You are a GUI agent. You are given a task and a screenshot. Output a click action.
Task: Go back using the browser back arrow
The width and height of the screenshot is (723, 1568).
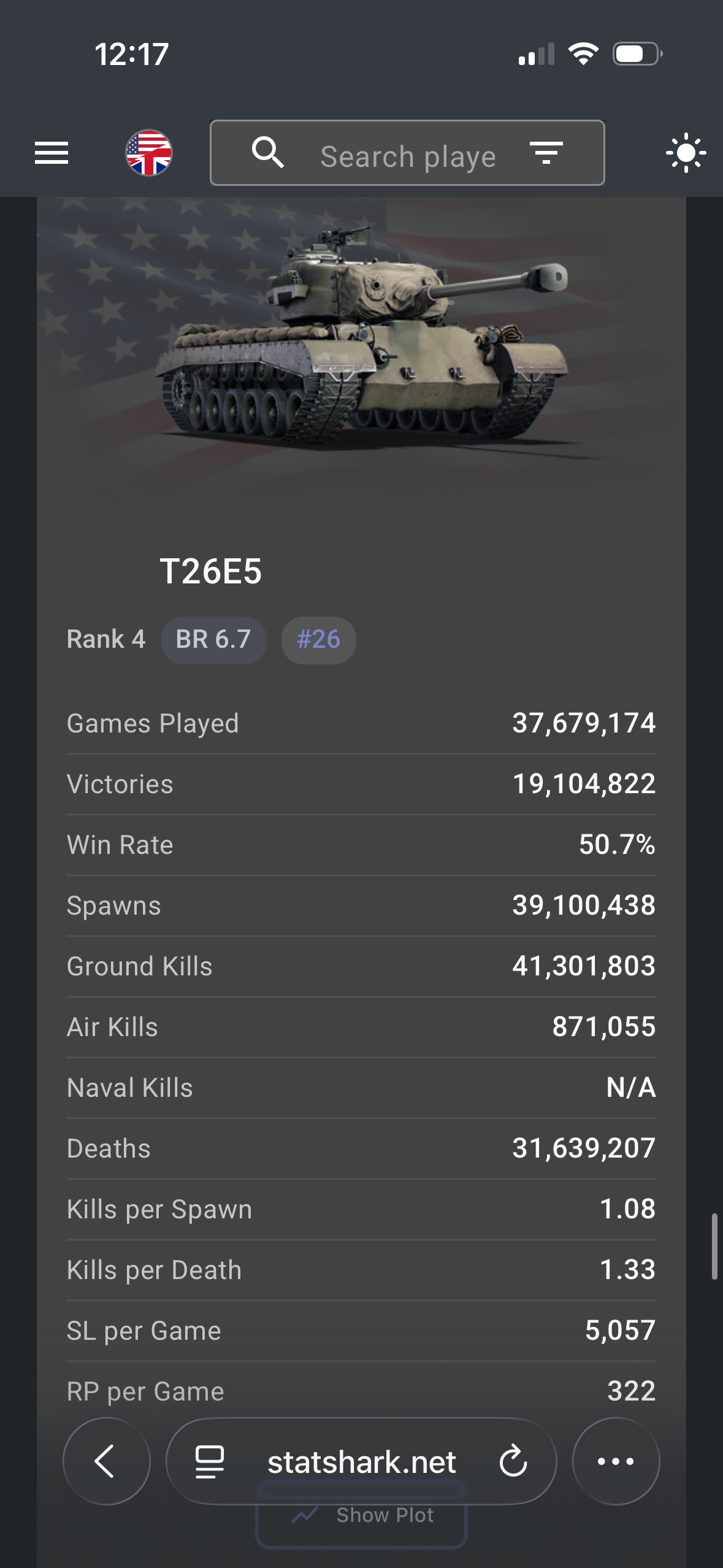(x=106, y=1461)
